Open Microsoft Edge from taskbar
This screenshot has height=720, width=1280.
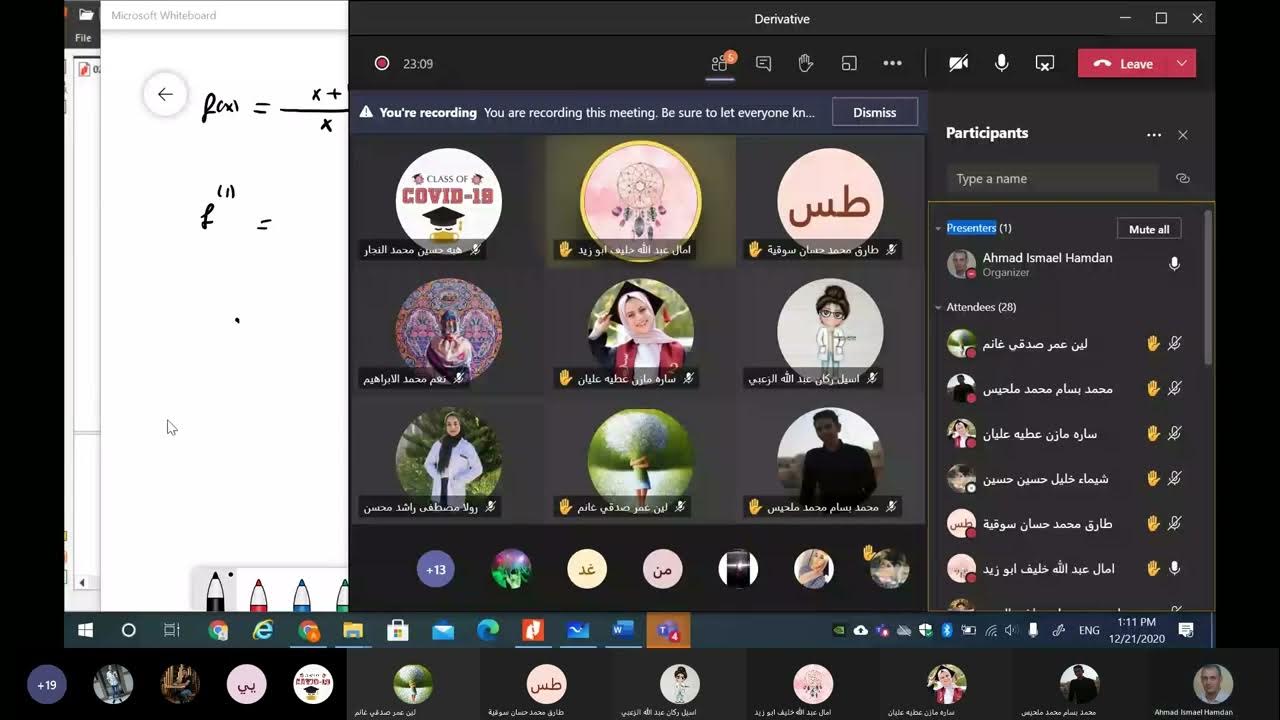488,630
